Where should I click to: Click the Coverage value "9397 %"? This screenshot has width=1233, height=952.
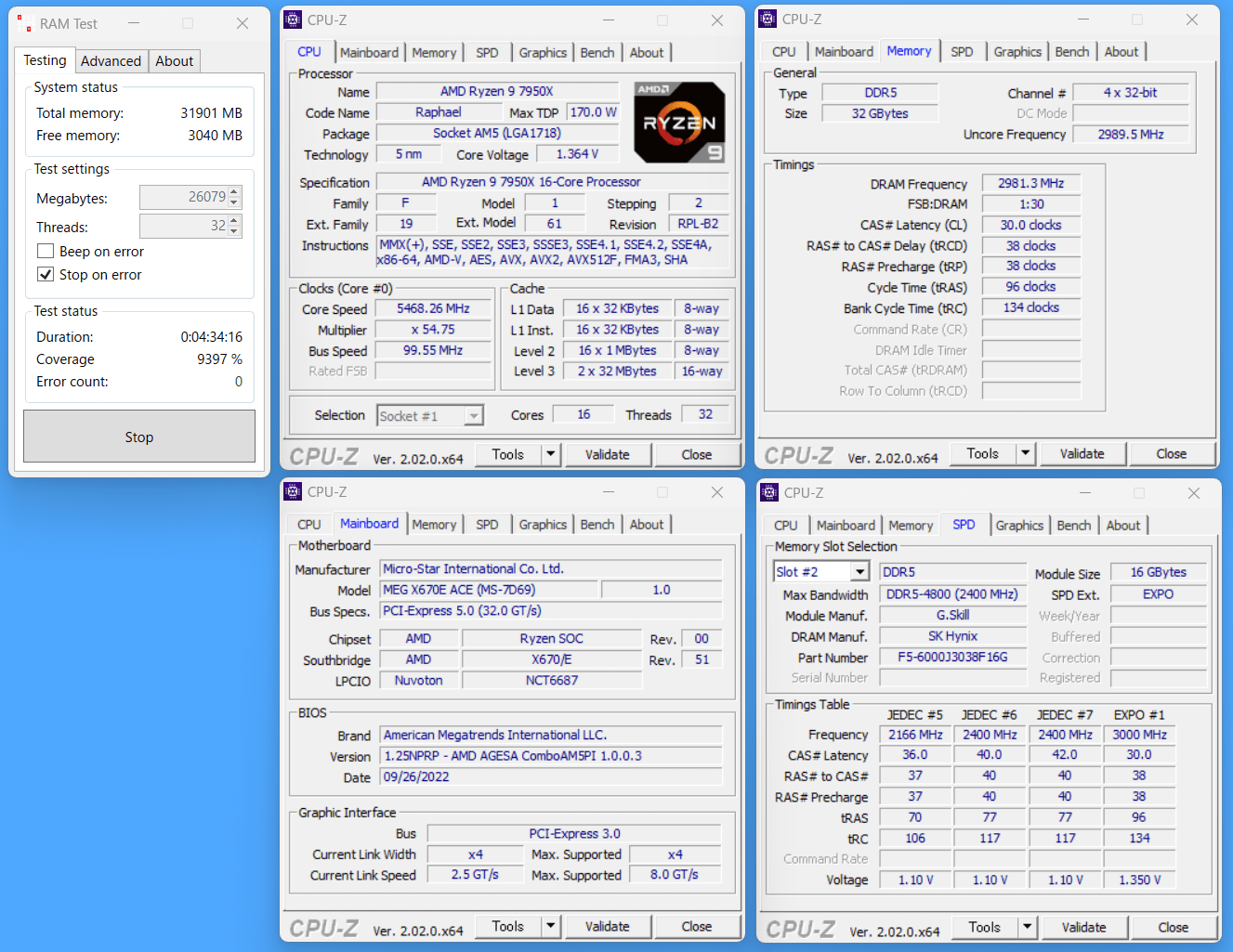(219, 359)
